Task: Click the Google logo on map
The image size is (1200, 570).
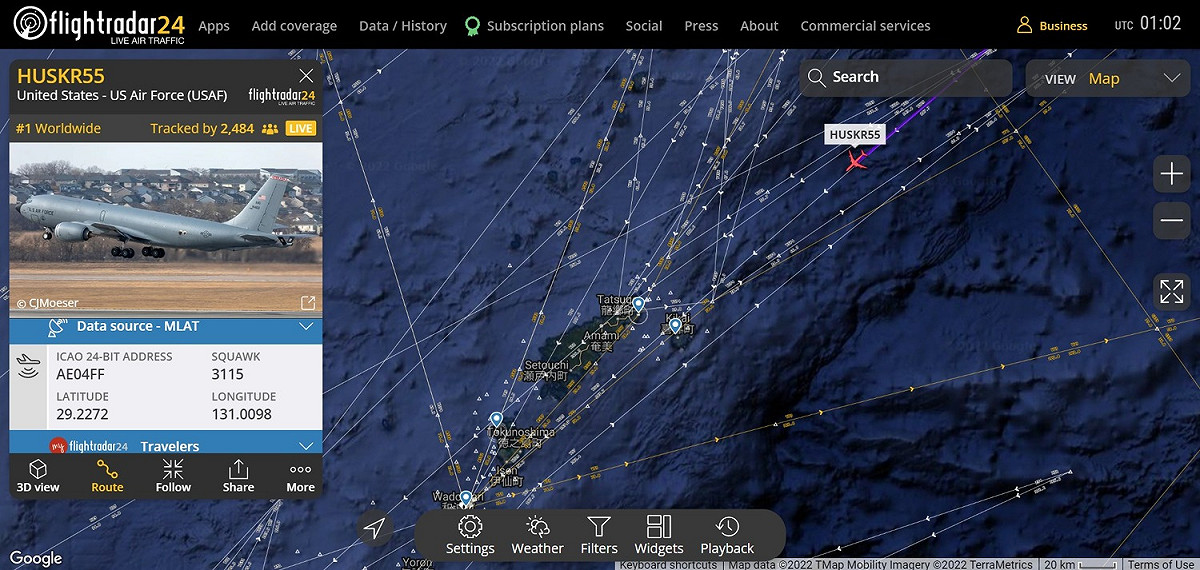Action: [x=35, y=558]
